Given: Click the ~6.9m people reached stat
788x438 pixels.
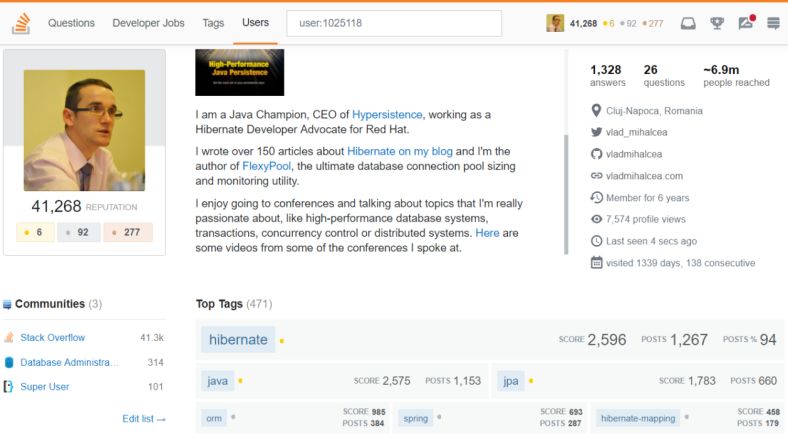Looking at the screenshot, I should (736, 76).
